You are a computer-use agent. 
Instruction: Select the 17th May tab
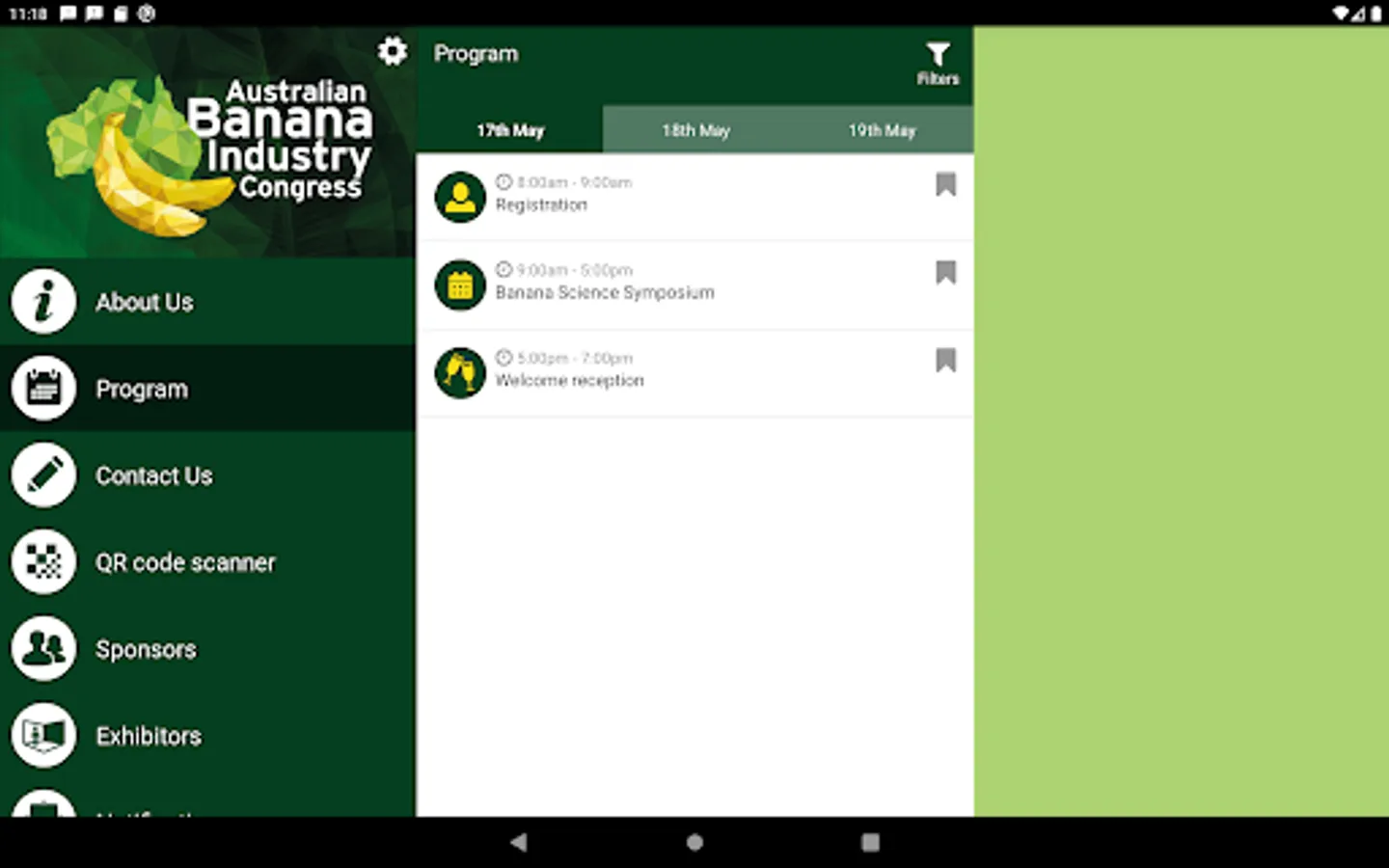pos(510,130)
